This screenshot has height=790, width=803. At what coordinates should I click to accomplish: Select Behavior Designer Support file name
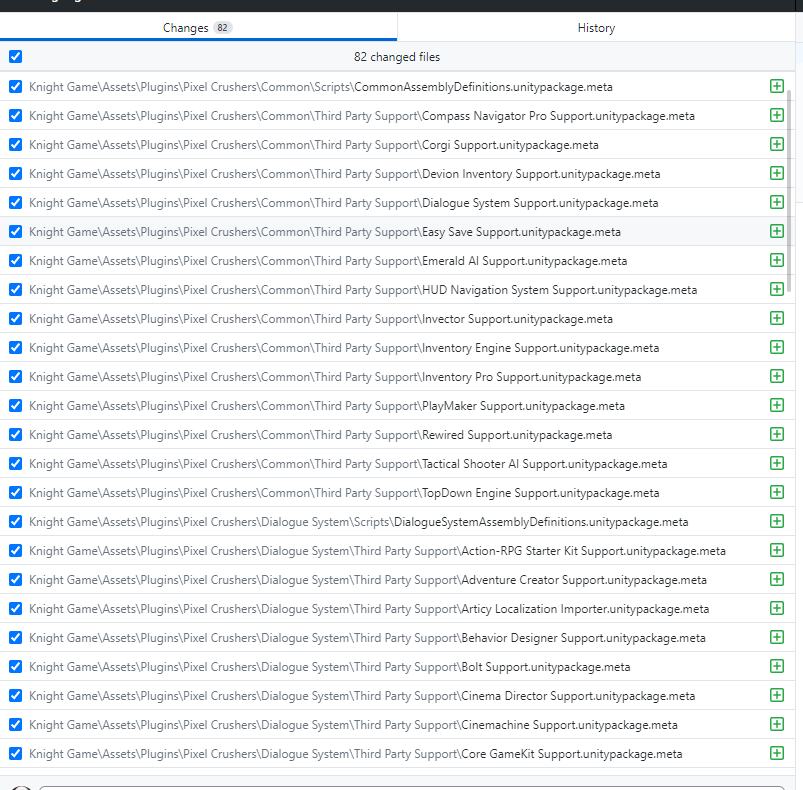(x=583, y=638)
